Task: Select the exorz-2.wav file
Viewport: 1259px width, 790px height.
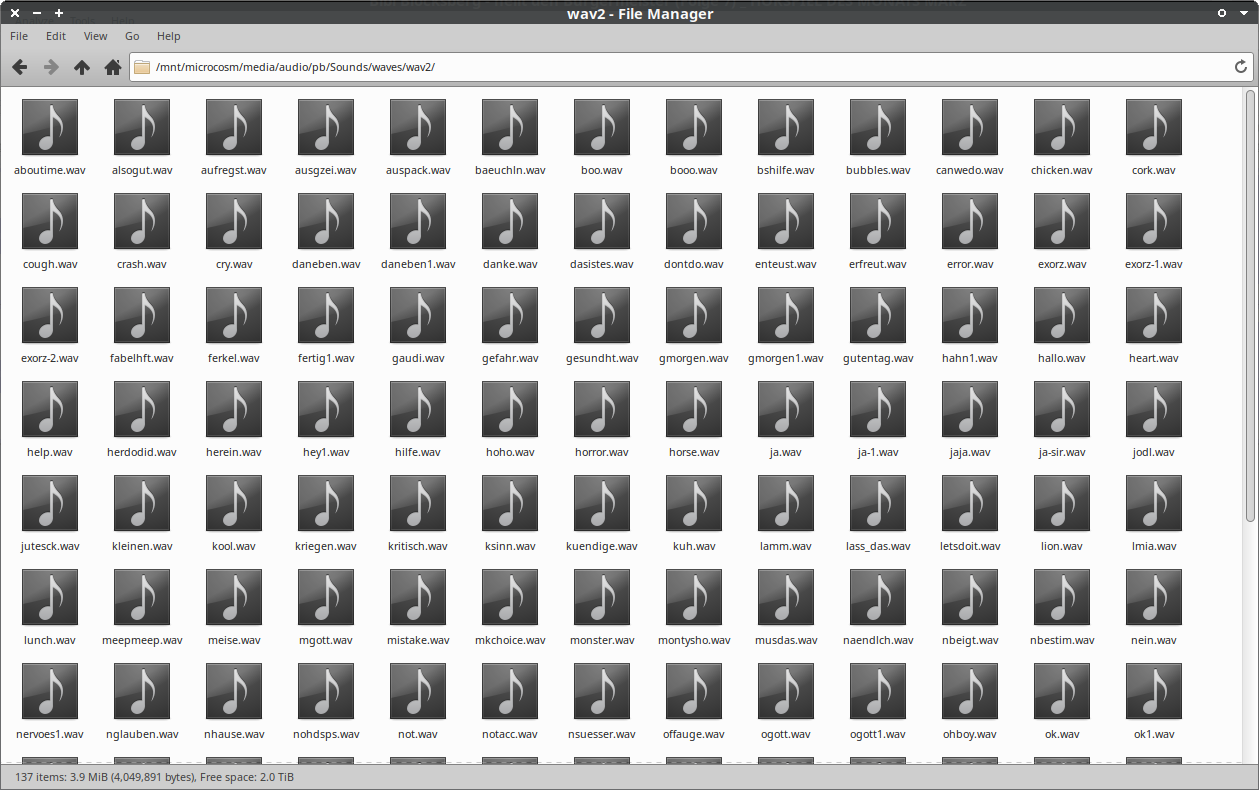Action: point(50,315)
